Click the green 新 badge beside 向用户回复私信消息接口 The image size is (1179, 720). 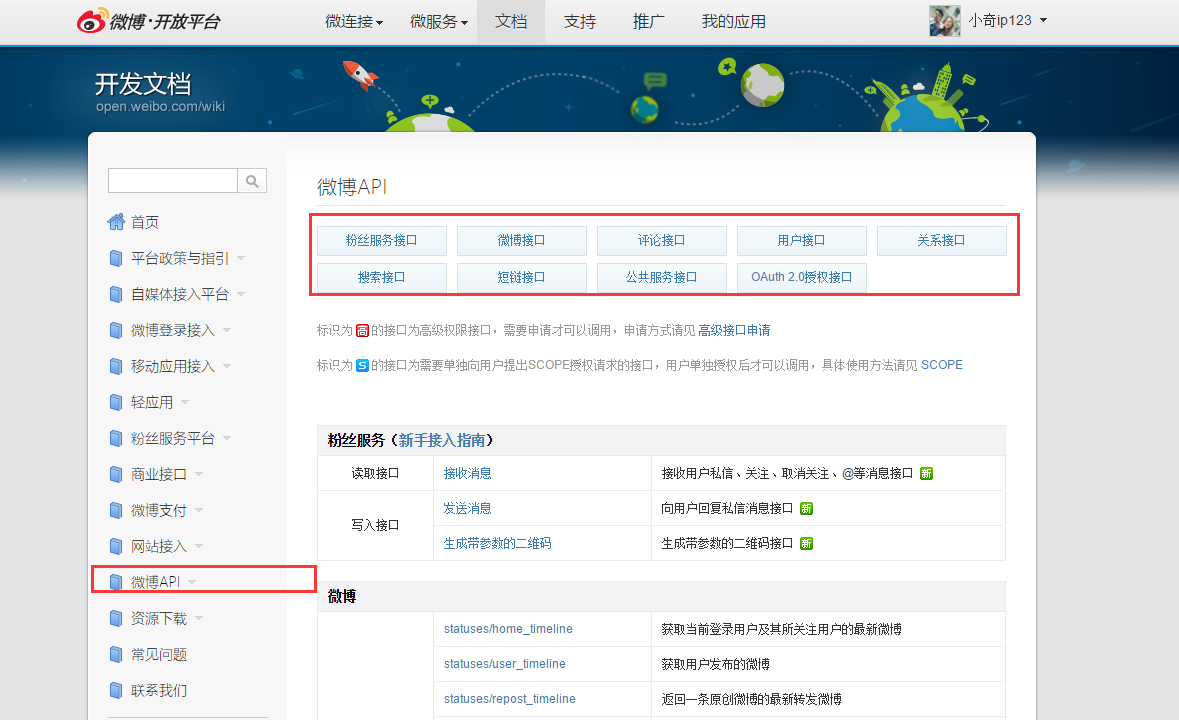click(806, 509)
